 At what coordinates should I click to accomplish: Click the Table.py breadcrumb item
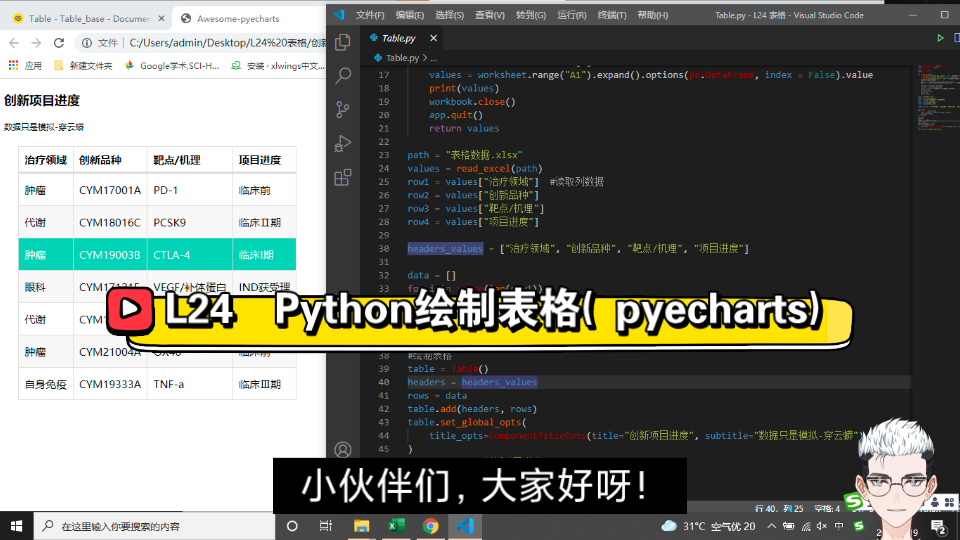(x=402, y=58)
